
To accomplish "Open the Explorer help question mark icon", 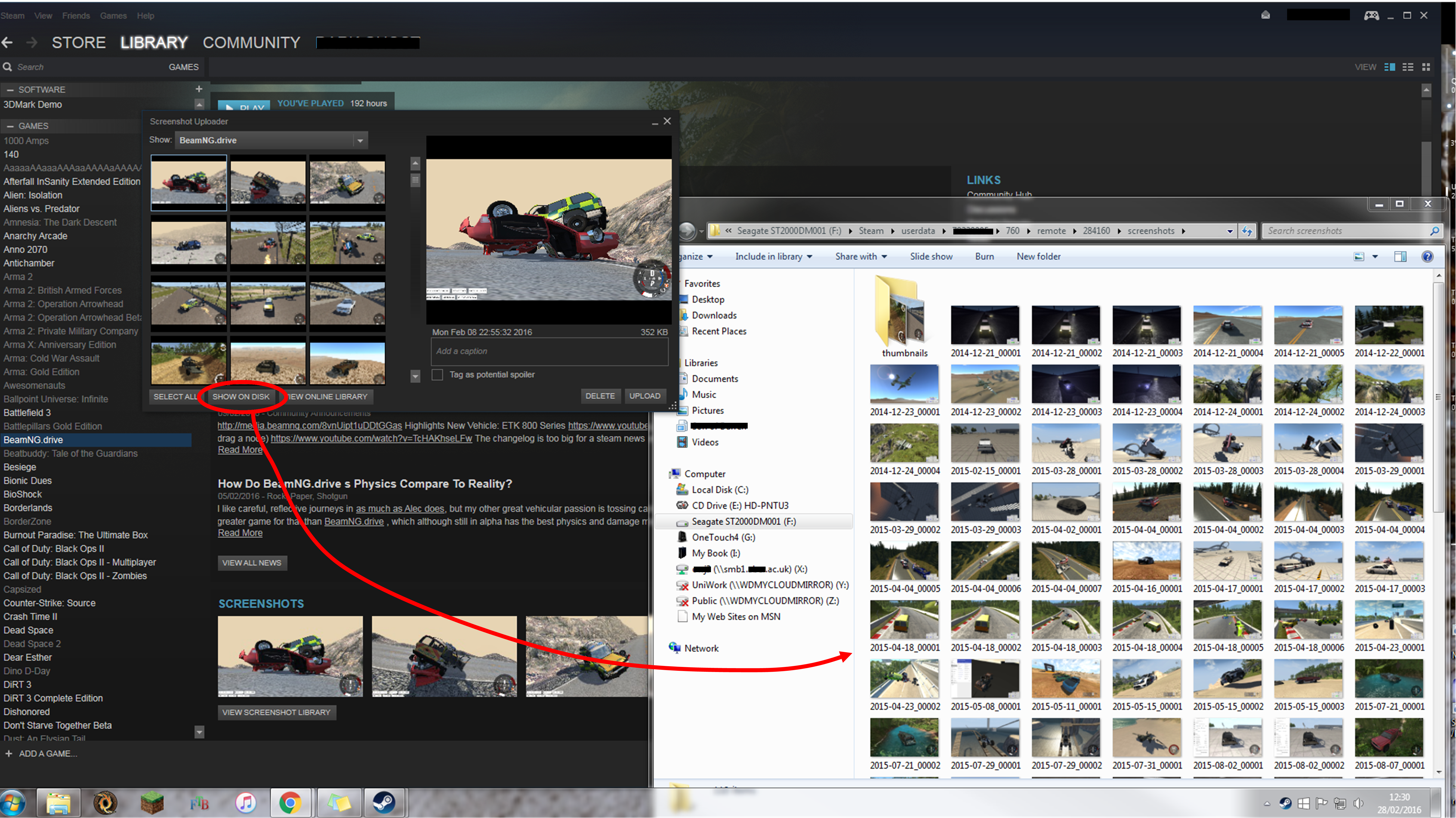I will (x=1427, y=257).
